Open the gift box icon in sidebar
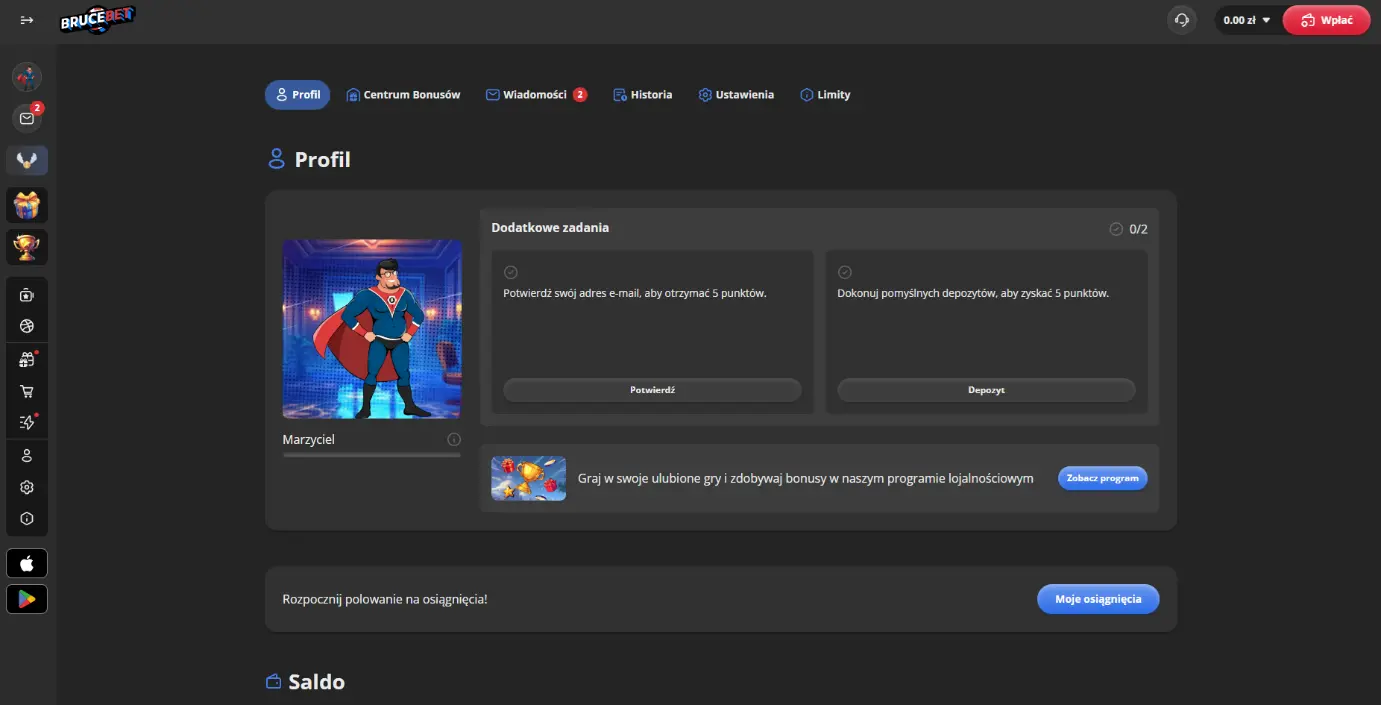1381x705 pixels. click(x=27, y=205)
